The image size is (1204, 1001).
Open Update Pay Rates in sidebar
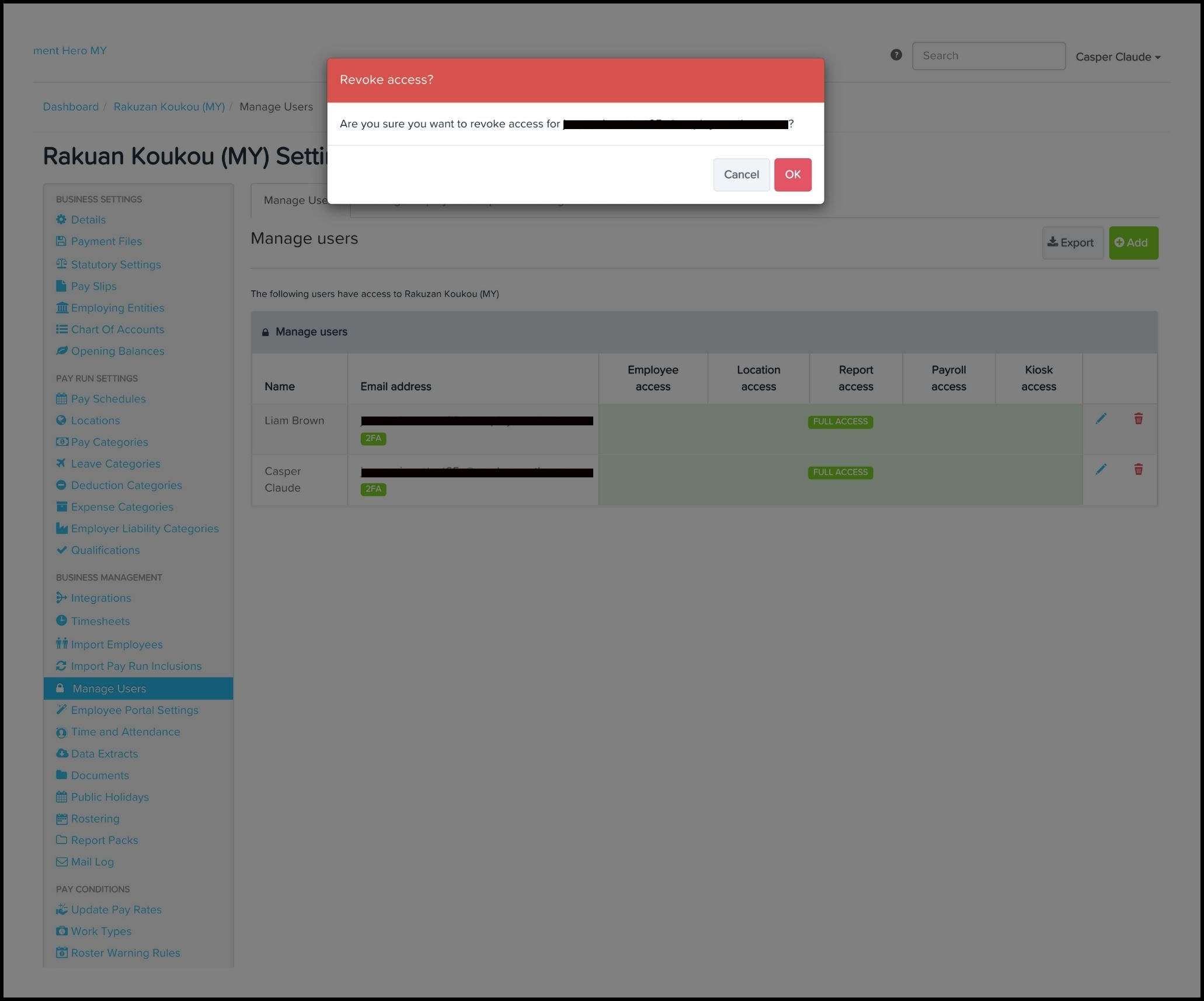click(116, 910)
